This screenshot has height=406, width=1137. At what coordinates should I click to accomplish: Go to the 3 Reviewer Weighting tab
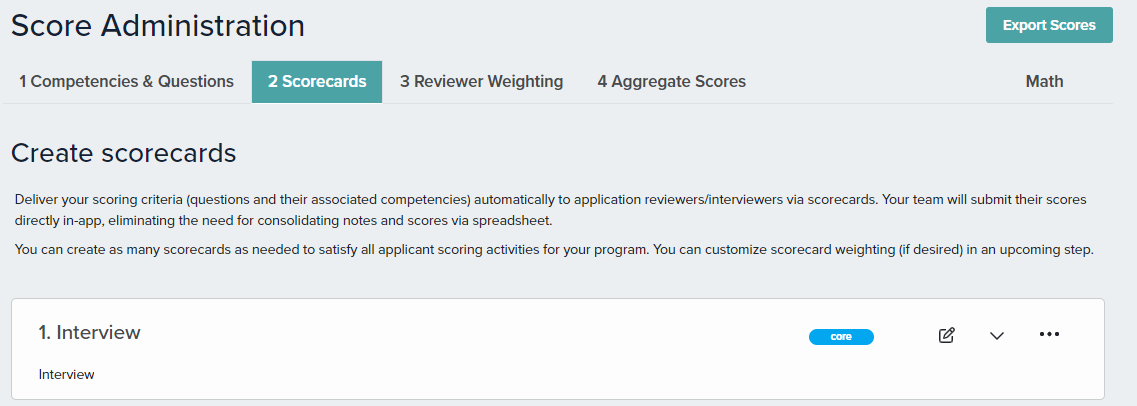coord(481,81)
